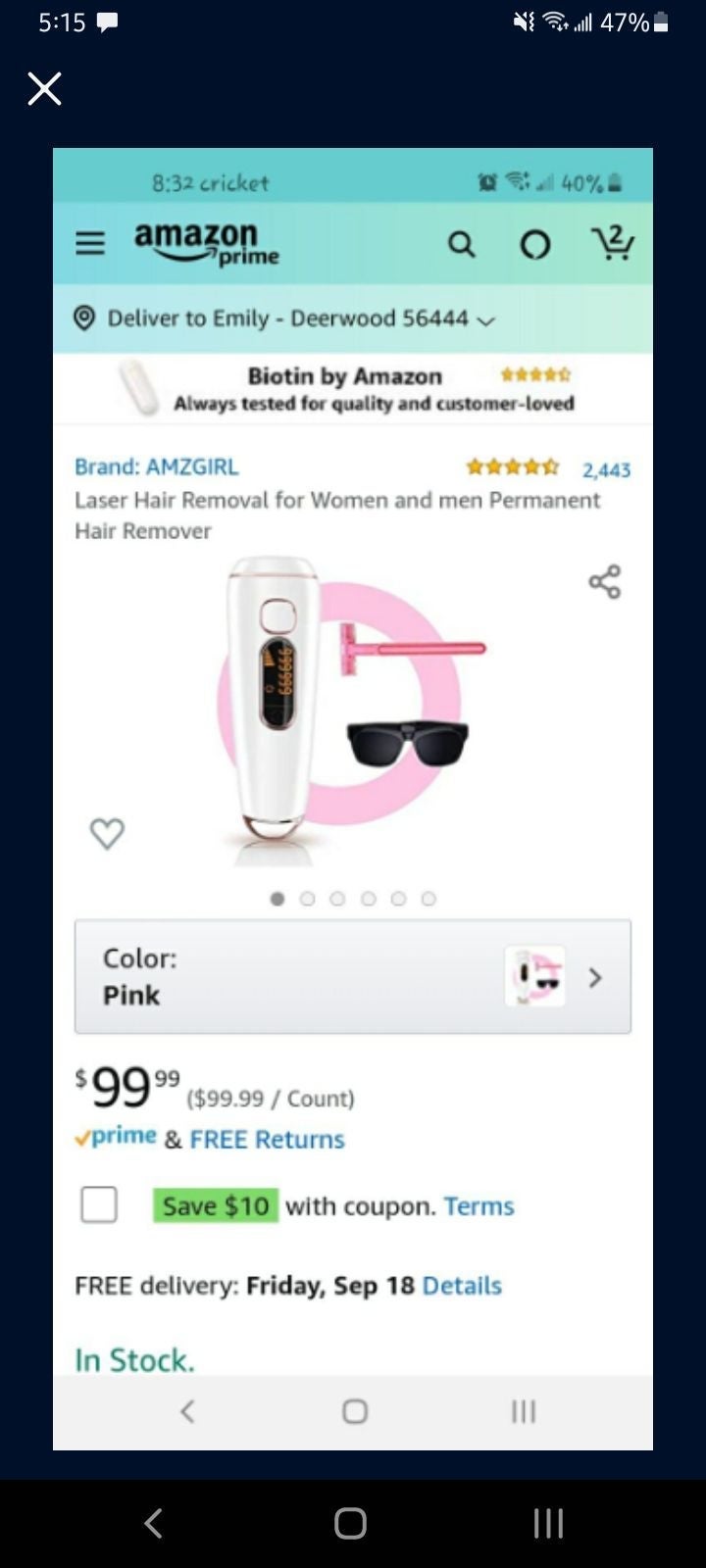The image size is (706, 1568).
Task: Select the second image carousel dot
Action: (x=307, y=899)
